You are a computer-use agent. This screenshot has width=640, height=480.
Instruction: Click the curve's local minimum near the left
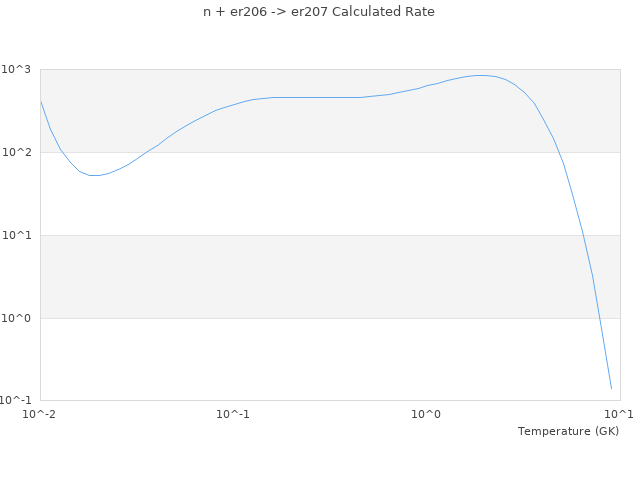(x=94, y=175)
